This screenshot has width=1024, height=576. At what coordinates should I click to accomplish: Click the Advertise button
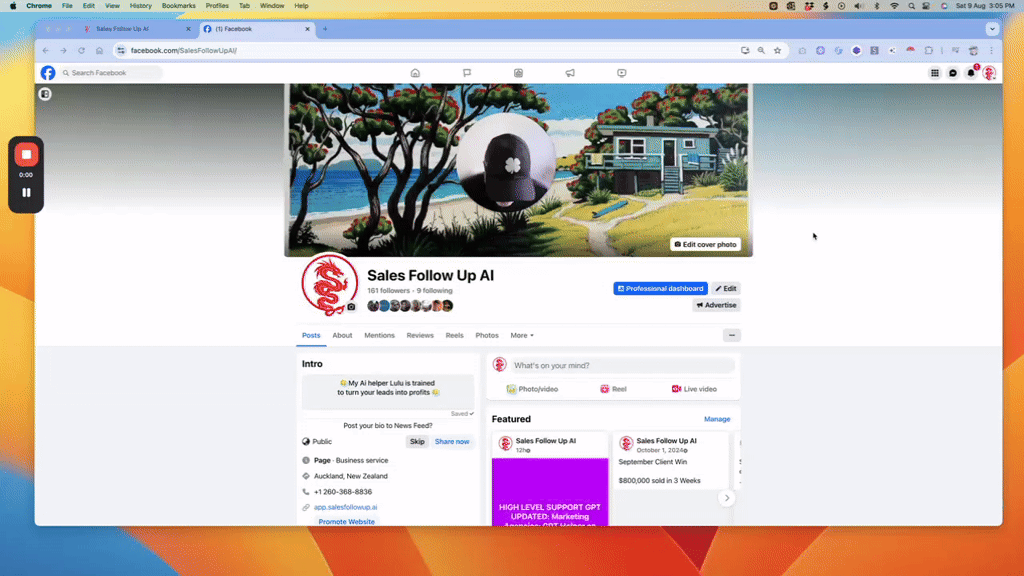pos(716,305)
